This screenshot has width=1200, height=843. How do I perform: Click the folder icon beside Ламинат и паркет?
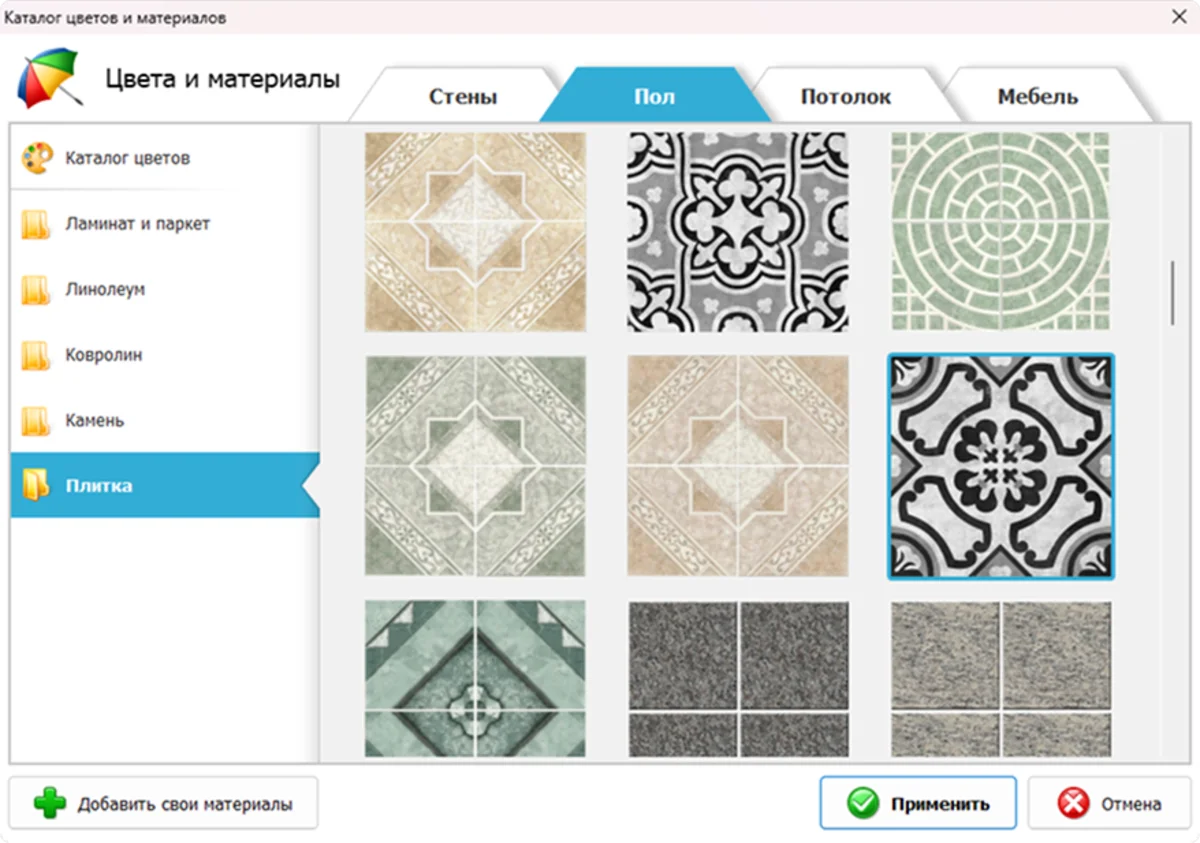(37, 224)
